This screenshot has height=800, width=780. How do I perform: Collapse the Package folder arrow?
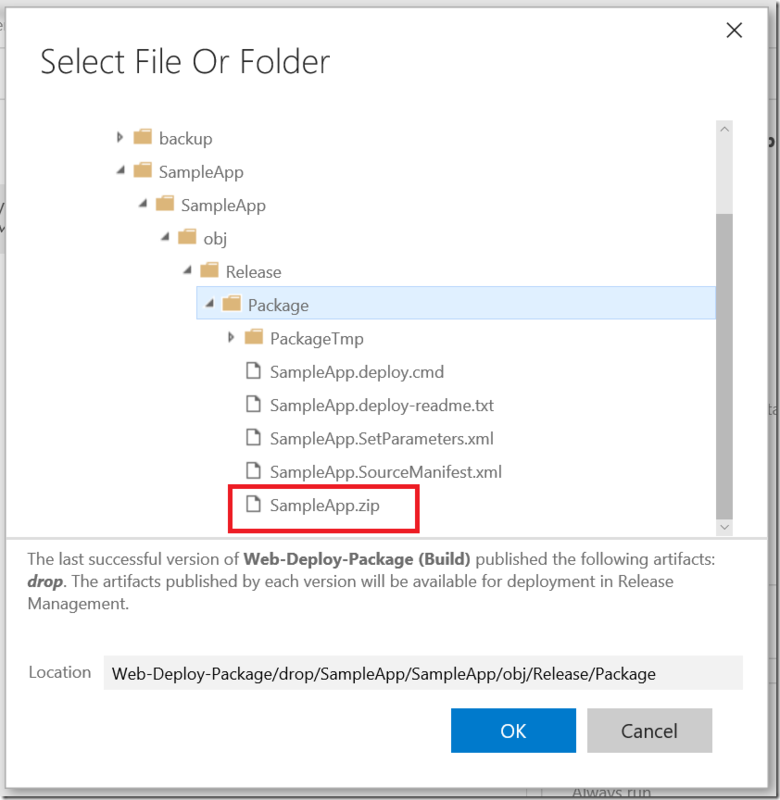(210, 304)
